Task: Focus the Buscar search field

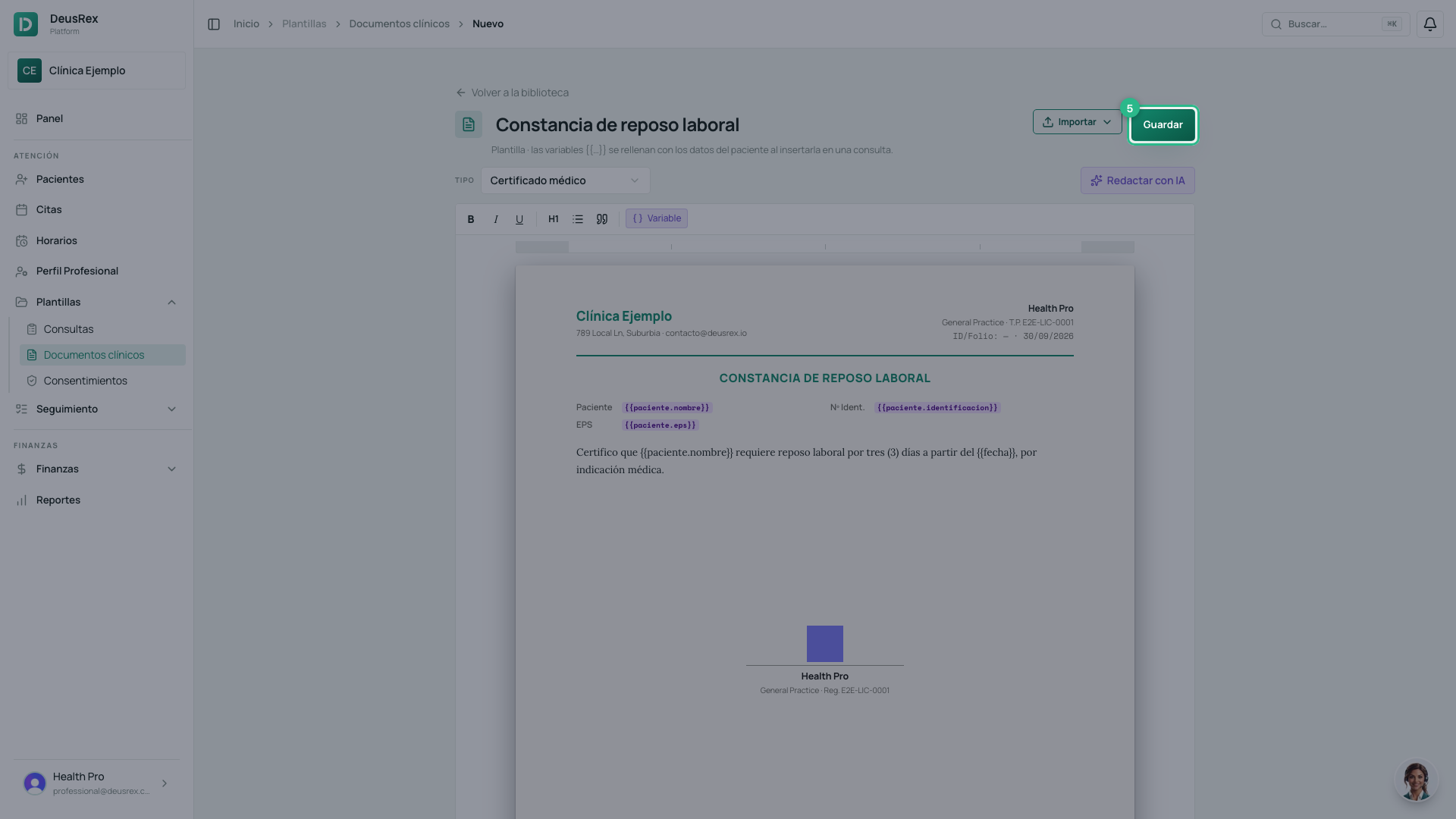Action: click(x=1335, y=24)
